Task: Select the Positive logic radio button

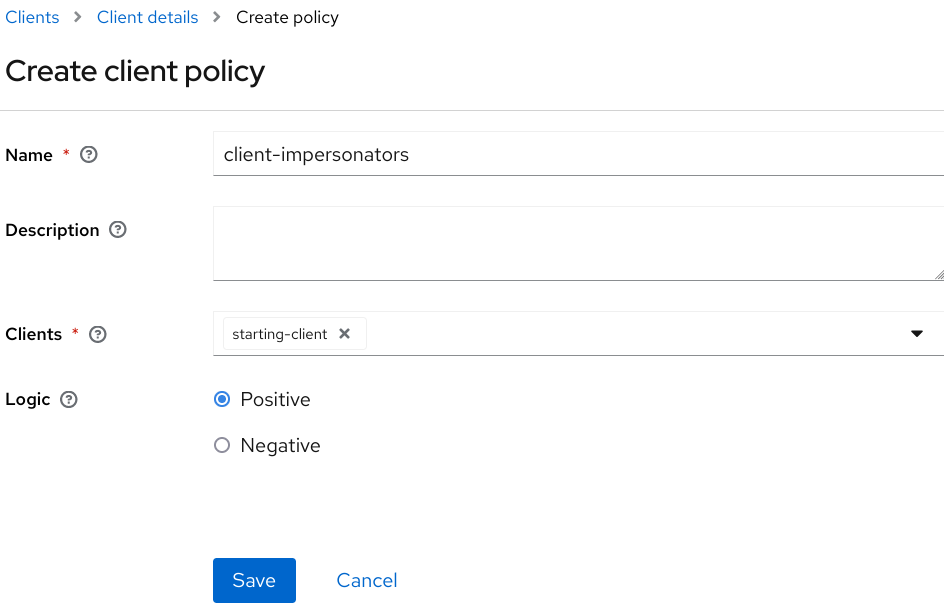Action: click(222, 399)
